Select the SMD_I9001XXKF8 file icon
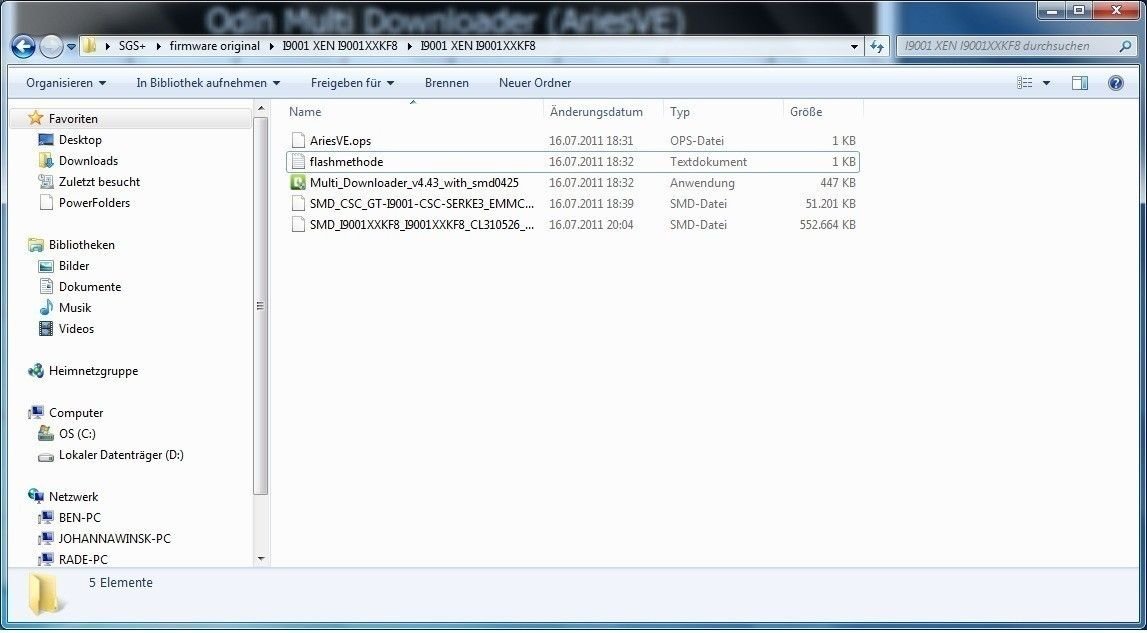This screenshot has width=1147, height=633. 298,225
